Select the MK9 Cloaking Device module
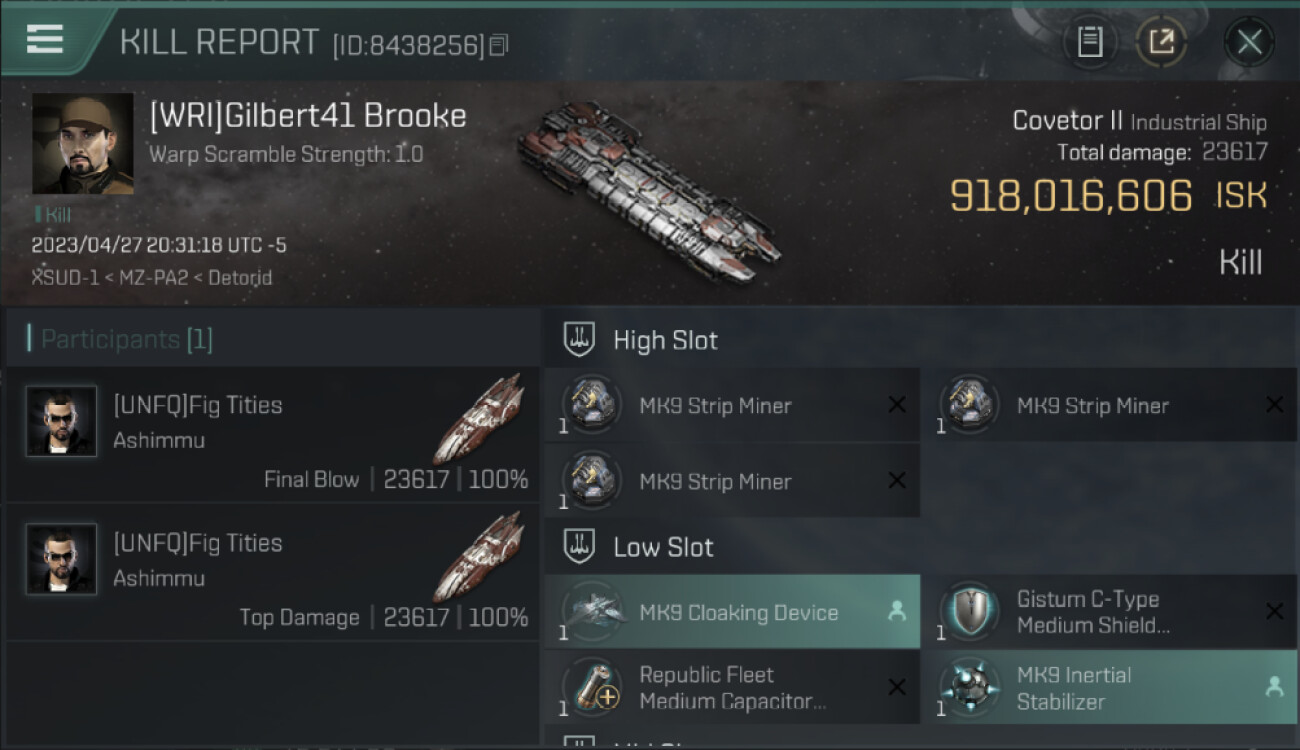Viewport: 1300px width, 750px height. point(732,611)
